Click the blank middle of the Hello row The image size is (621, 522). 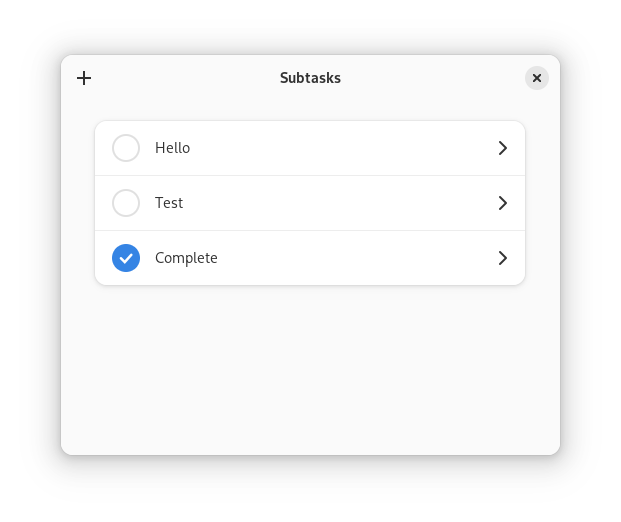[x=341, y=148]
